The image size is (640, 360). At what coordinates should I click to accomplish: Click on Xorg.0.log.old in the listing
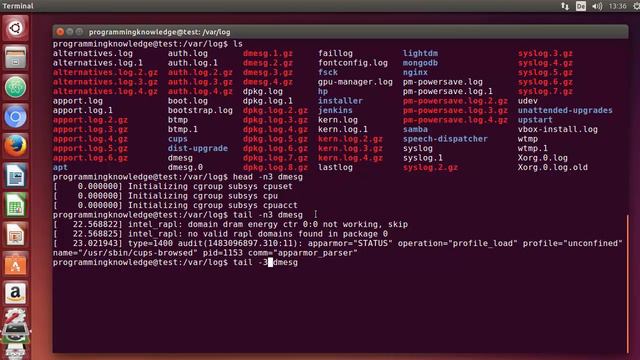553,167
